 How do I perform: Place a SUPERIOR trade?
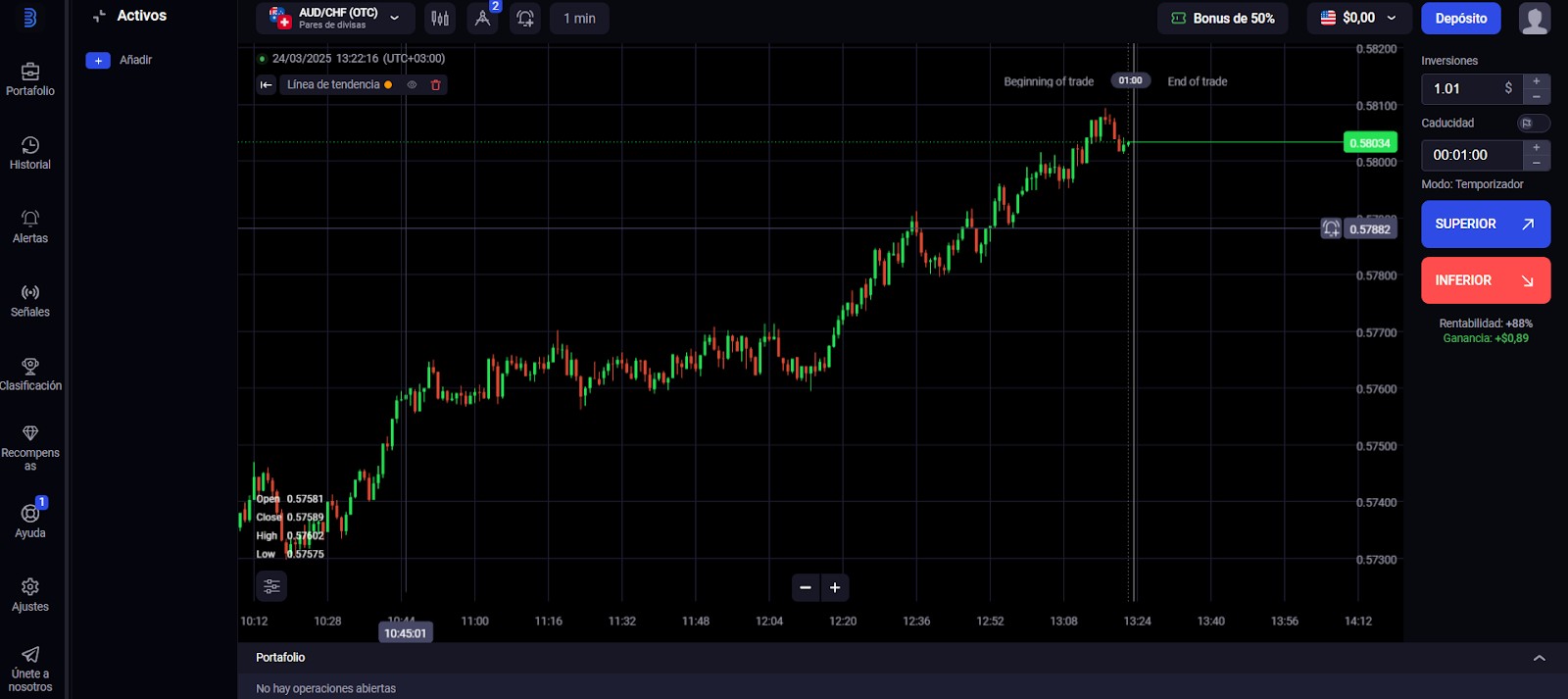[x=1486, y=225]
